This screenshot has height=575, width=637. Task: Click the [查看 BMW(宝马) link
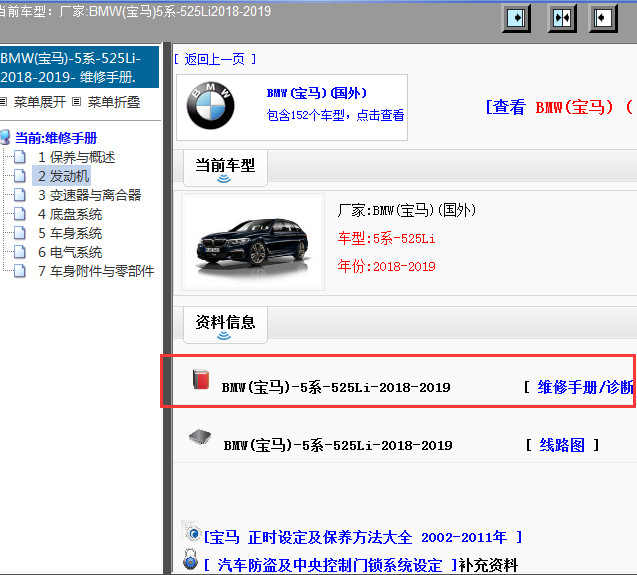[561, 107]
